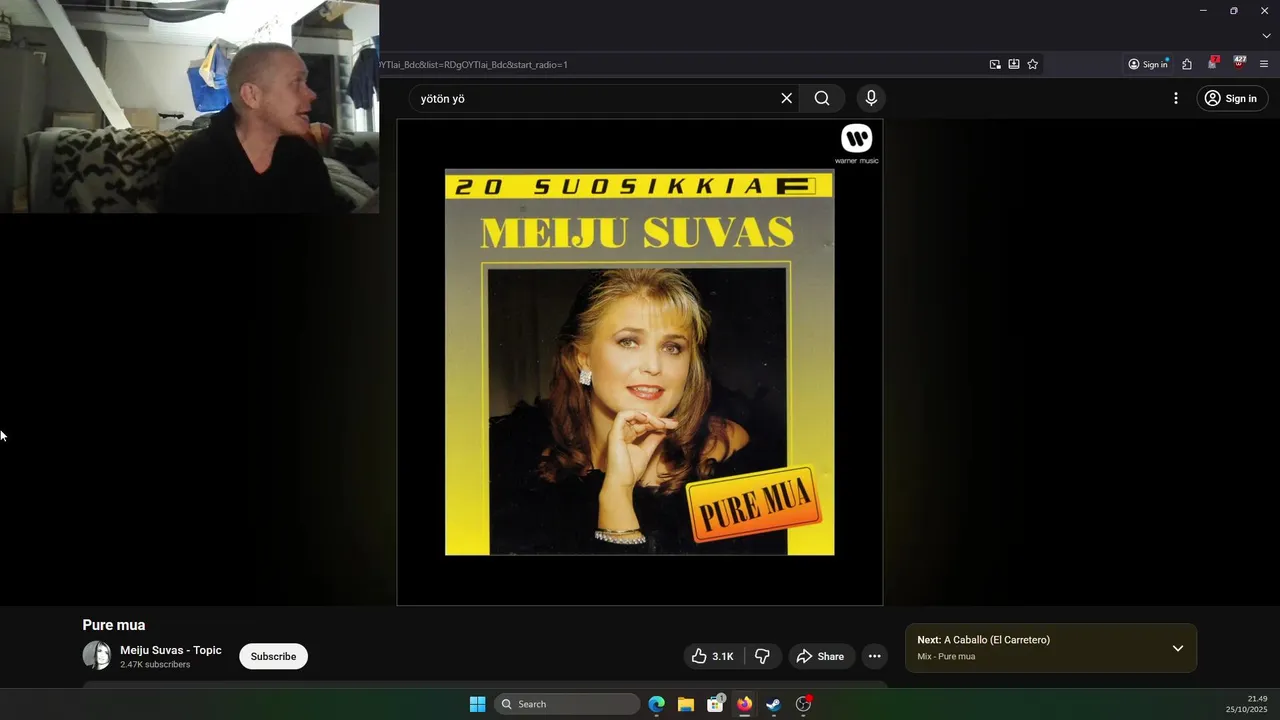The width and height of the screenshot is (1280, 720).
Task: Open the Firefox hamburger application menu
Action: coord(1264,64)
